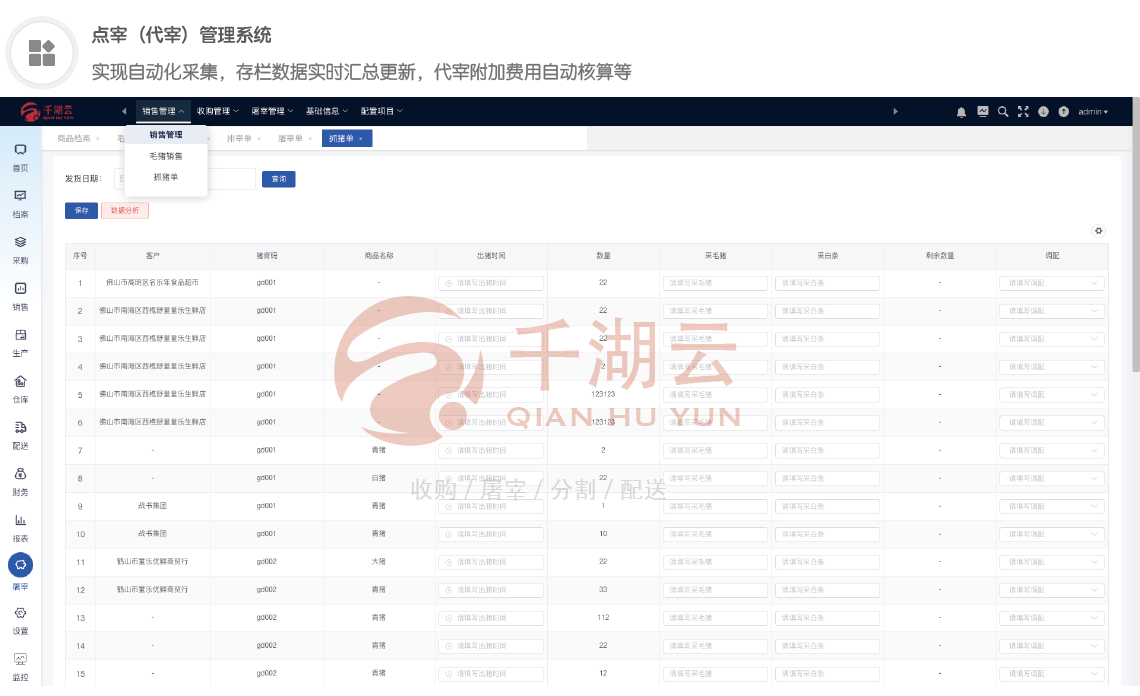Click the 数据分析 button
Image resolution: width=1140 pixels, height=696 pixels.
click(125, 211)
